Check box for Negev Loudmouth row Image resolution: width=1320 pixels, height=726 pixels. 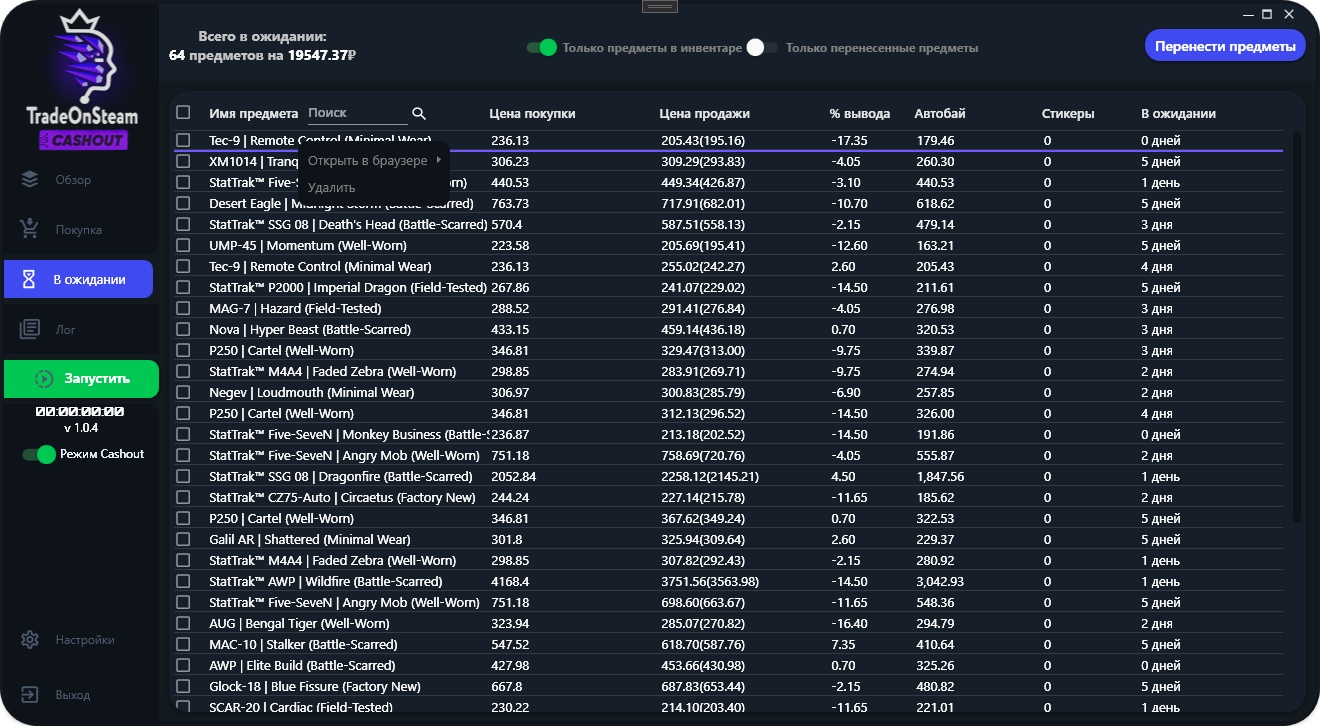pos(183,392)
